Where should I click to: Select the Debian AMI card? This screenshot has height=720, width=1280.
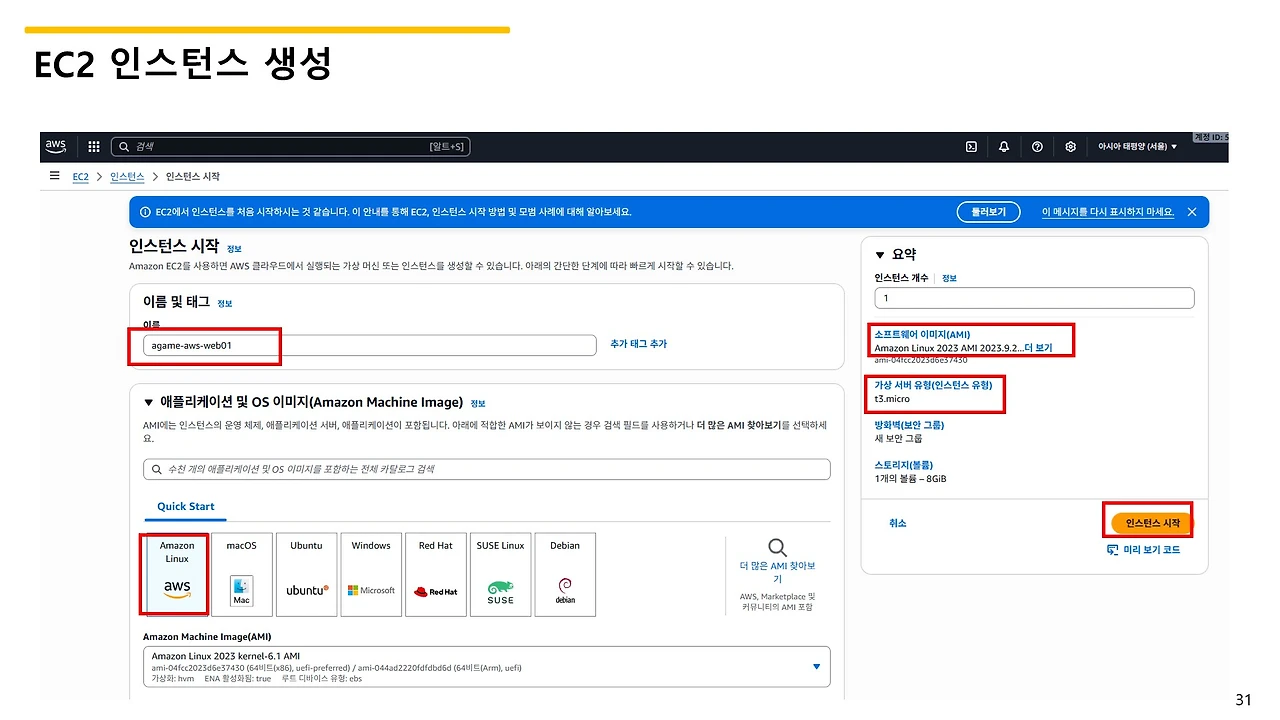565,574
